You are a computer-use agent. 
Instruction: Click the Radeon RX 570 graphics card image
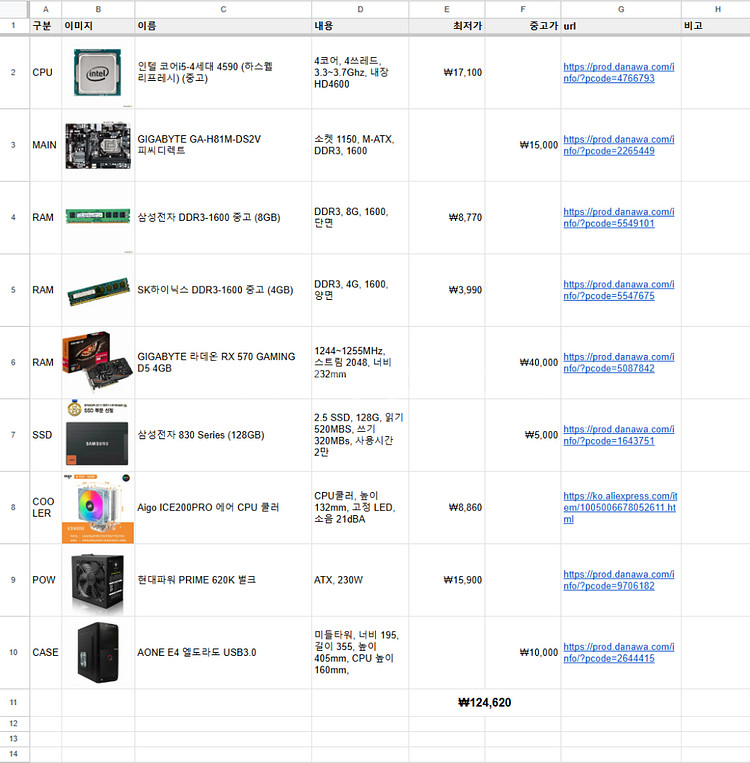tap(97, 361)
